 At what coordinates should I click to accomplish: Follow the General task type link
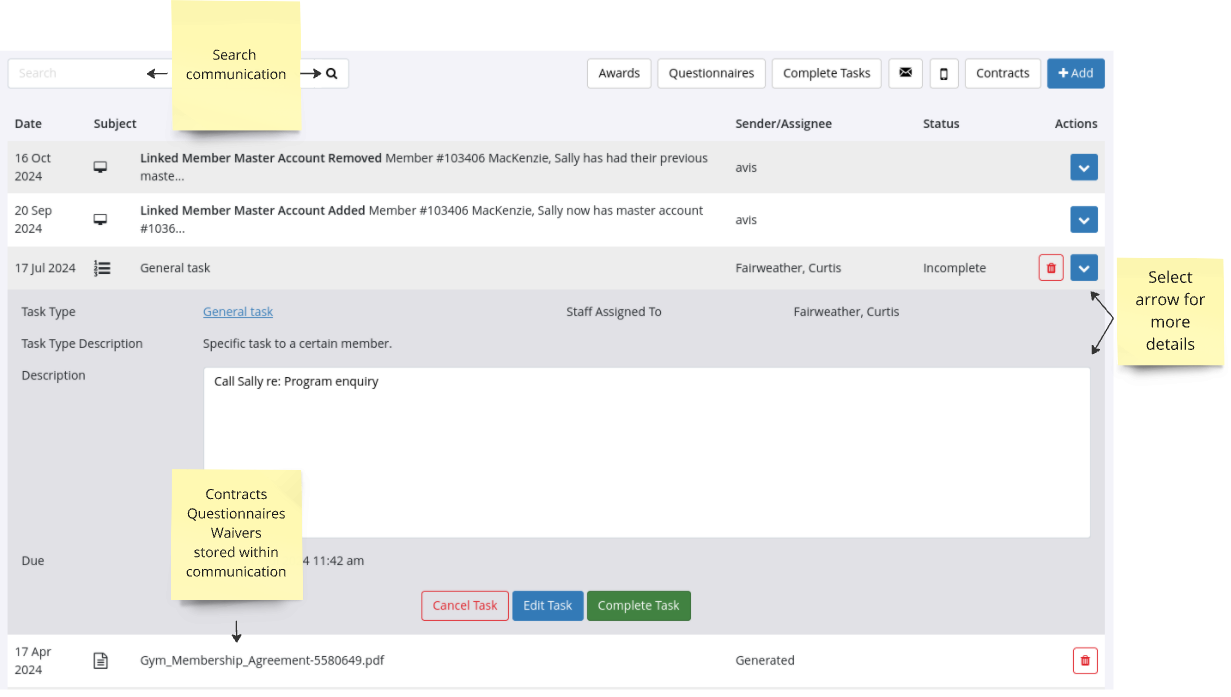coord(238,312)
